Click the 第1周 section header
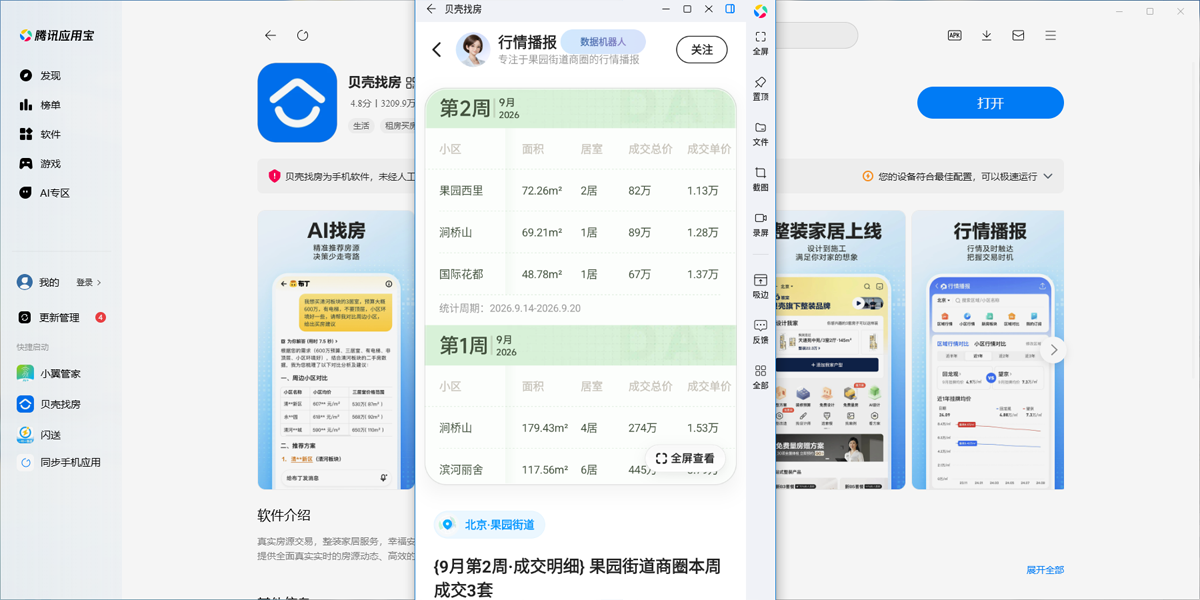This screenshot has height=600, width=1200. [580, 346]
